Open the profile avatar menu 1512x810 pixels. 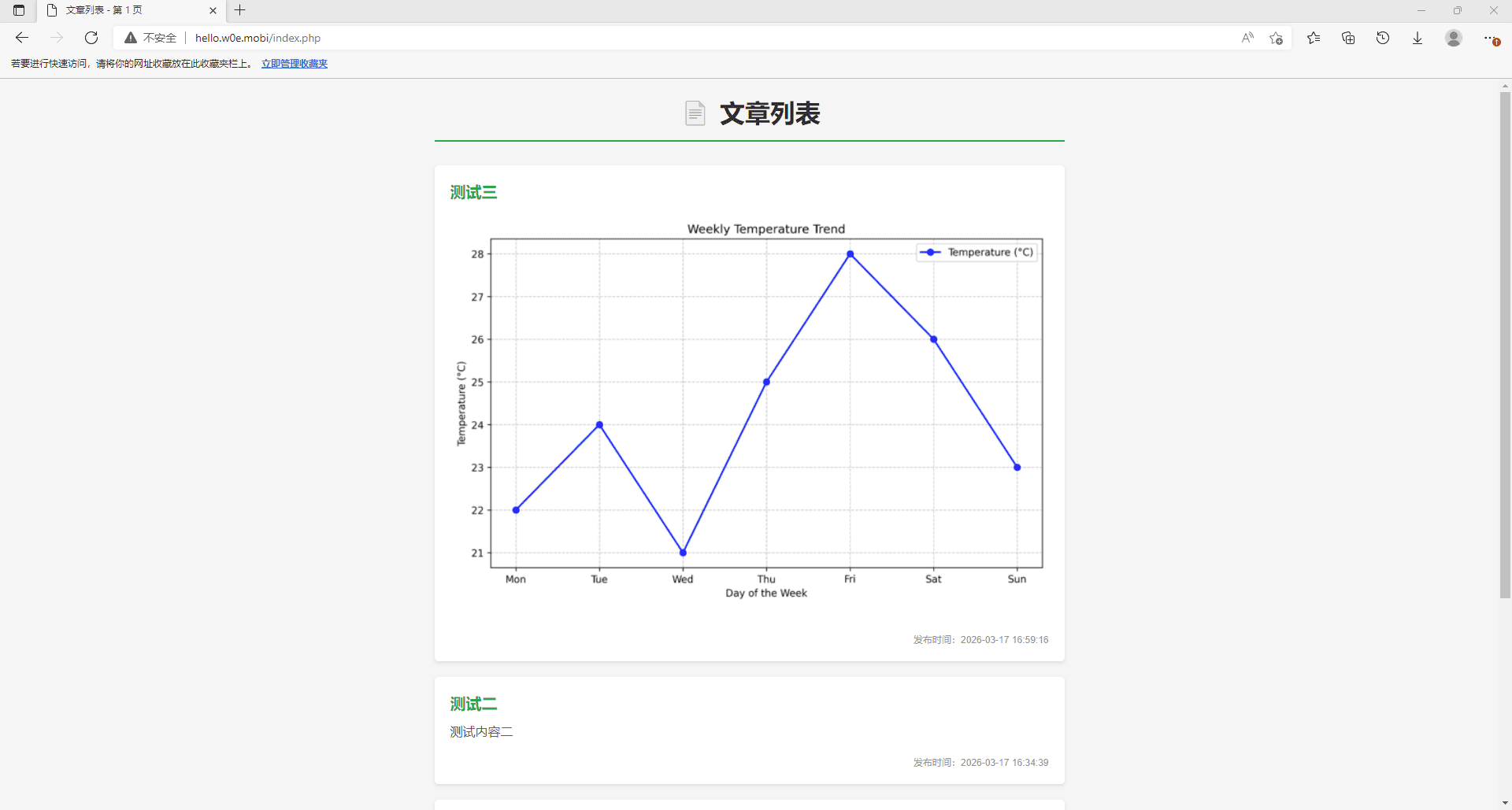click(1454, 37)
